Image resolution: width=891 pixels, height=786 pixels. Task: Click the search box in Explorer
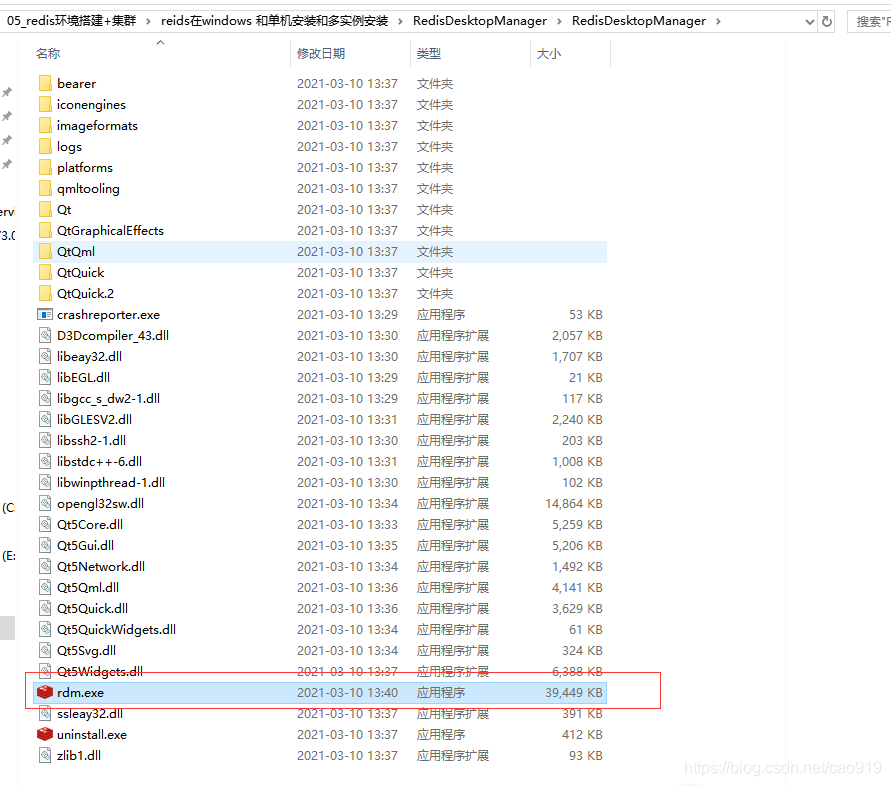869,22
